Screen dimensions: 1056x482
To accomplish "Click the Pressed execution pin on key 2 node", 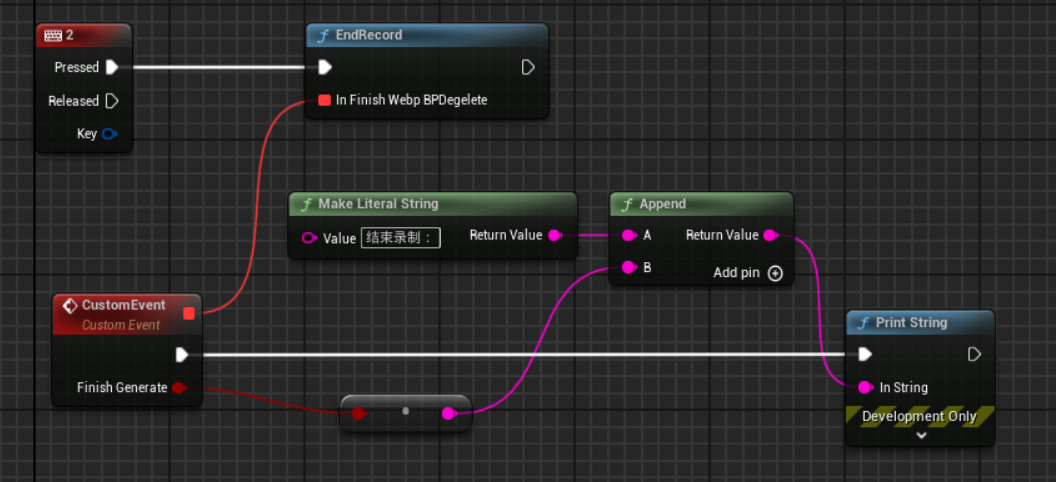I will 112,67.
